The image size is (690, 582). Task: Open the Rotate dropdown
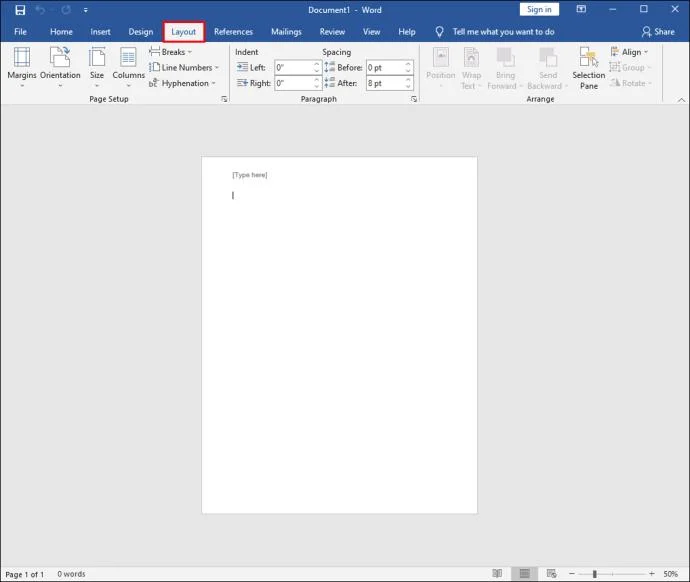pos(630,83)
